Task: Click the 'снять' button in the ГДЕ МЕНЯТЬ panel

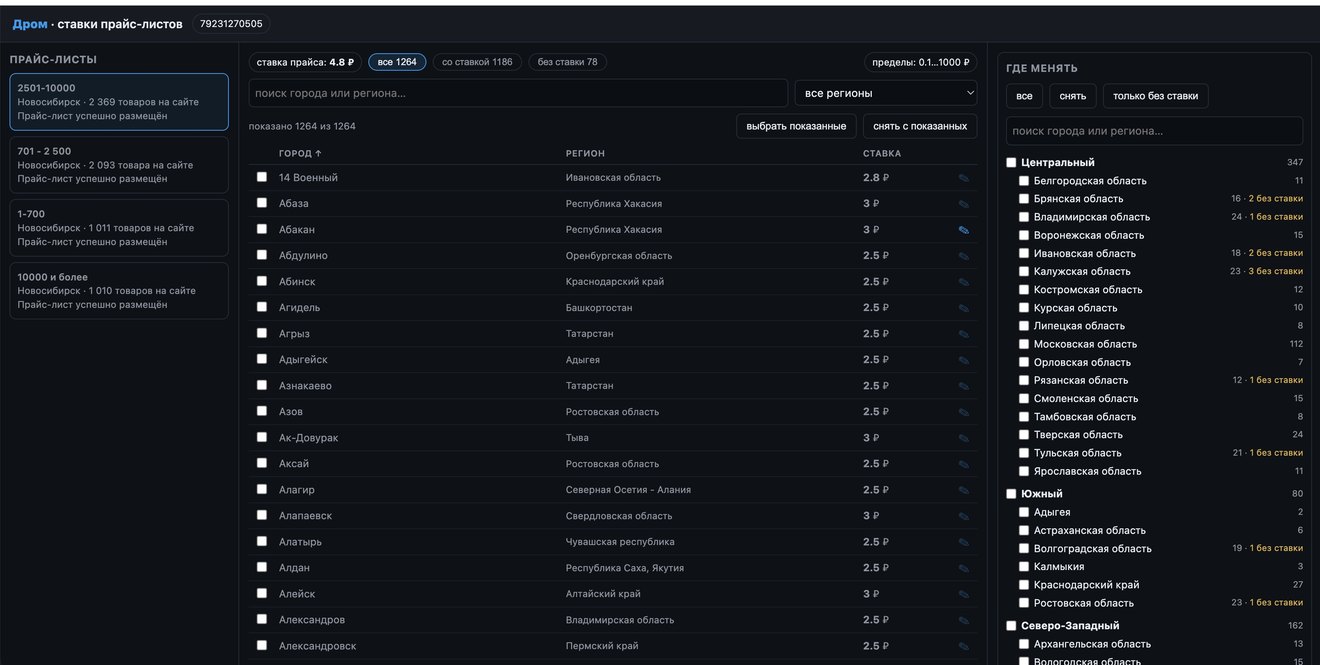Action: 1072,96
